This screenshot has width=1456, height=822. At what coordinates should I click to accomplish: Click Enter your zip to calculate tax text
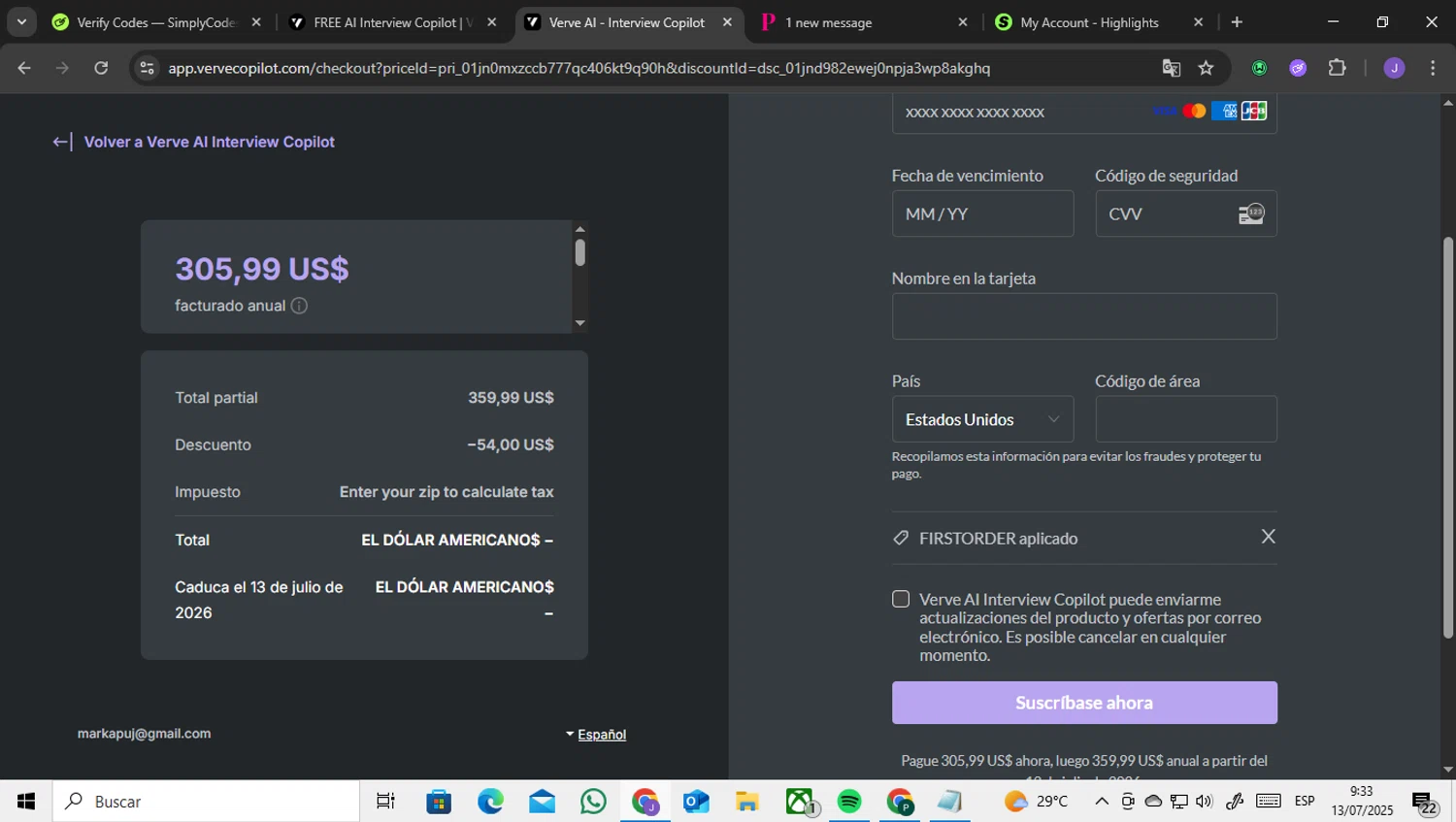[x=447, y=492]
